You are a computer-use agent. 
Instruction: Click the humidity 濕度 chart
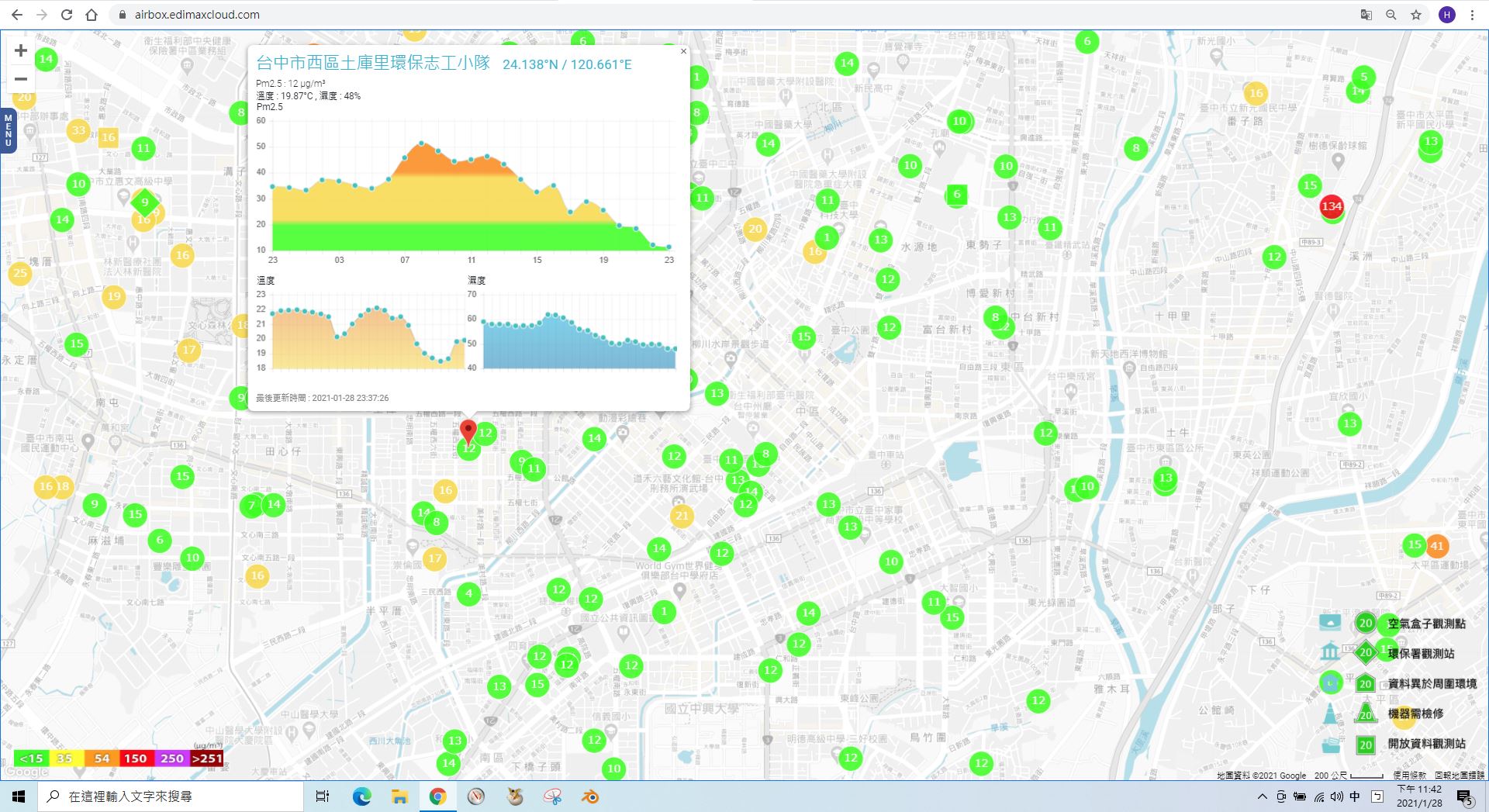click(x=572, y=332)
